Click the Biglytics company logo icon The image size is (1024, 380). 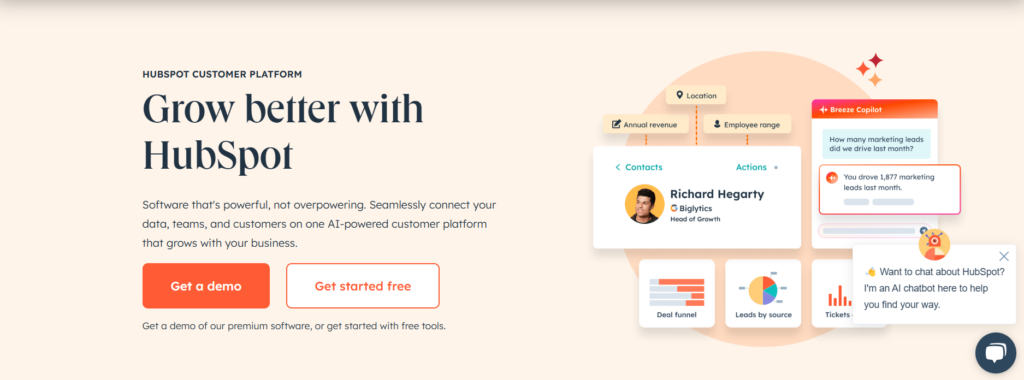tap(674, 208)
